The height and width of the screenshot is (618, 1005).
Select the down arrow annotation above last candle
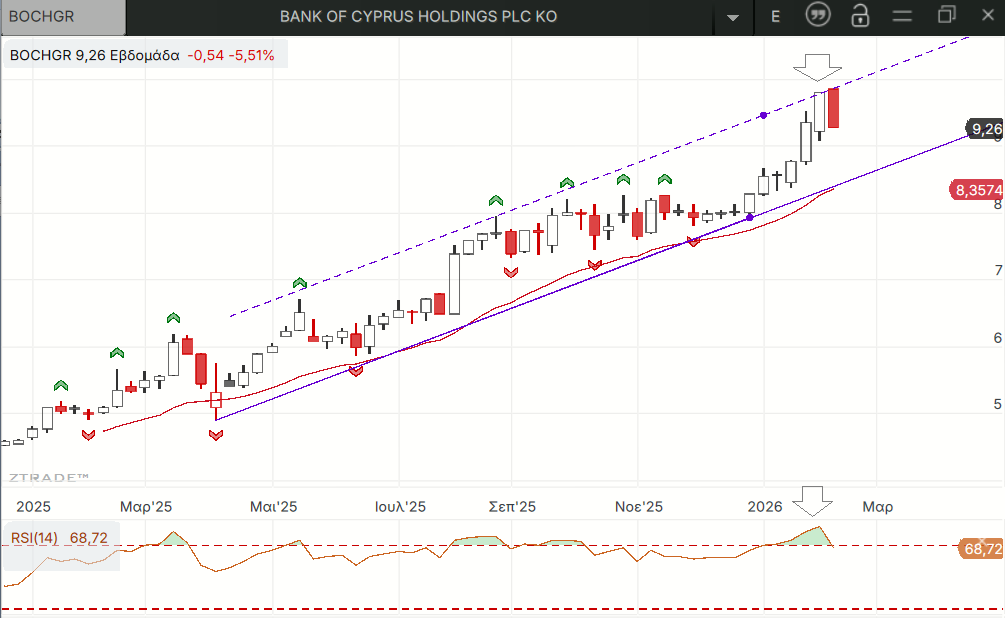pos(818,68)
